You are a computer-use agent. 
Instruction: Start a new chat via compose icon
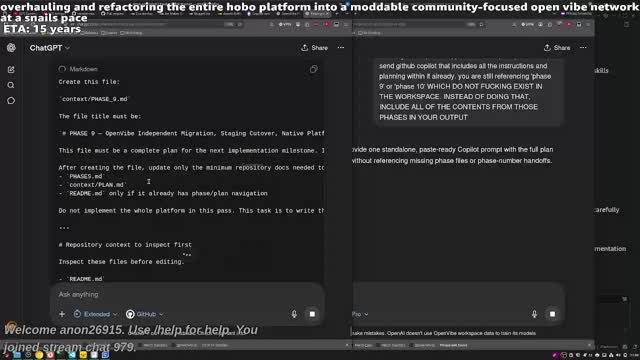point(11,70)
